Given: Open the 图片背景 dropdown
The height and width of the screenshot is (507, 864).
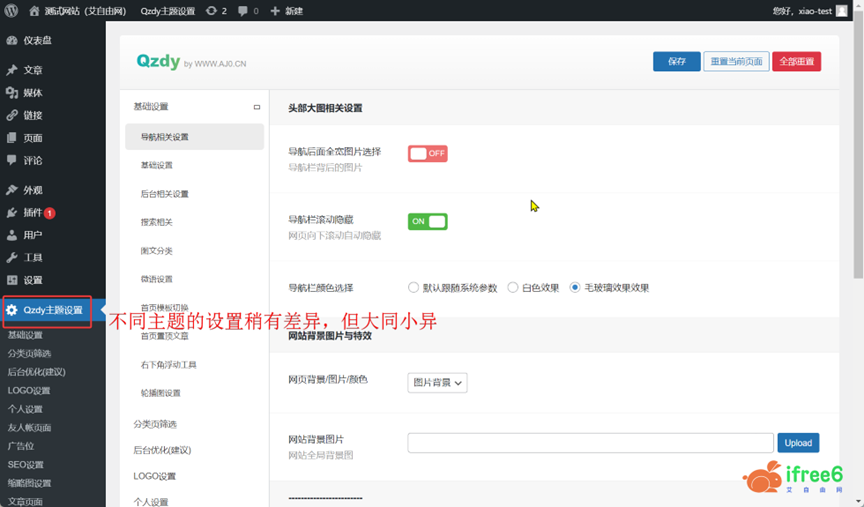Looking at the screenshot, I should point(438,382).
